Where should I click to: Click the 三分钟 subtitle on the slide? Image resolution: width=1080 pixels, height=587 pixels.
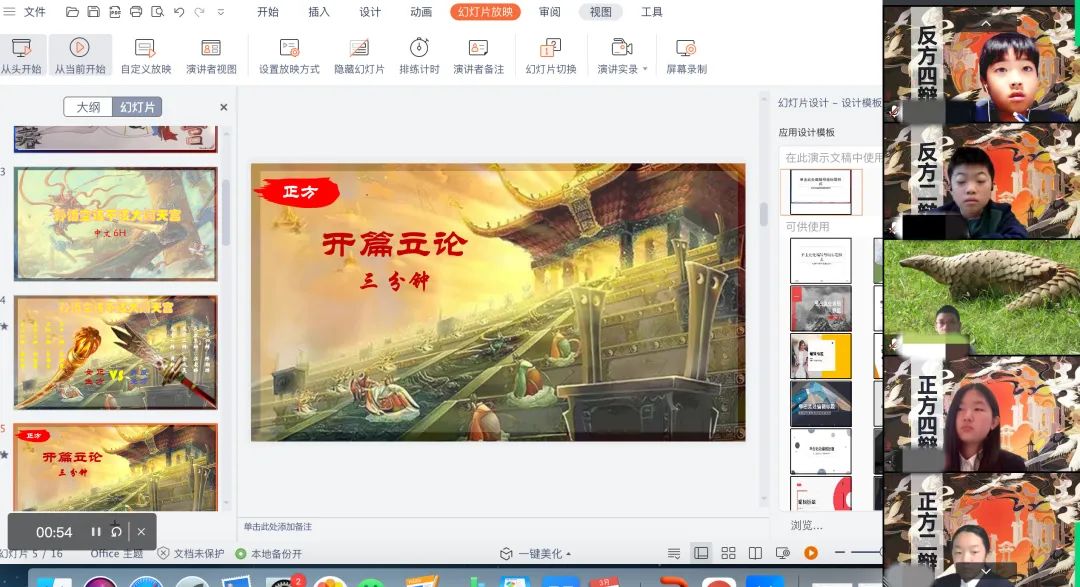(395, 281)
